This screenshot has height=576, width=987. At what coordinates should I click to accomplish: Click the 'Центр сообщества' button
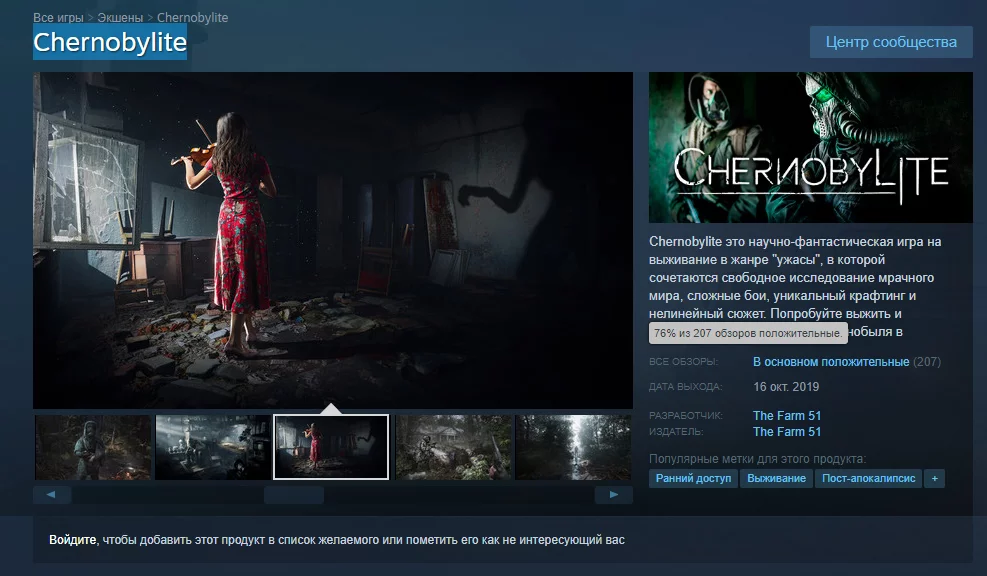point(891,42)
